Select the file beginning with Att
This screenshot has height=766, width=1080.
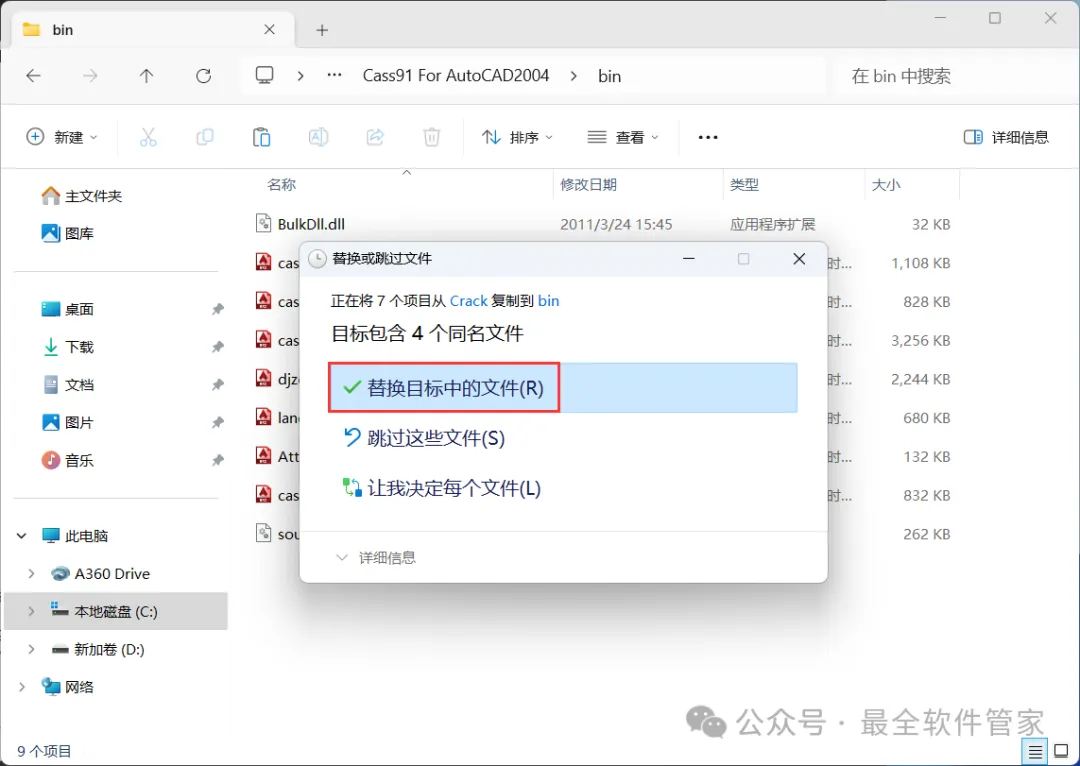point(277,456)
